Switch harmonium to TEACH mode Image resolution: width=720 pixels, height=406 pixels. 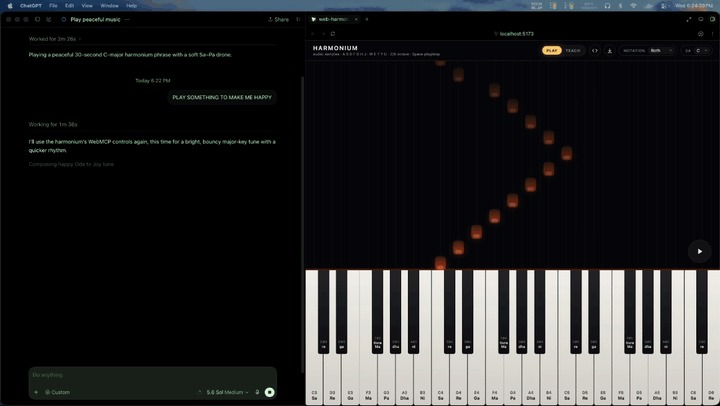573,51
